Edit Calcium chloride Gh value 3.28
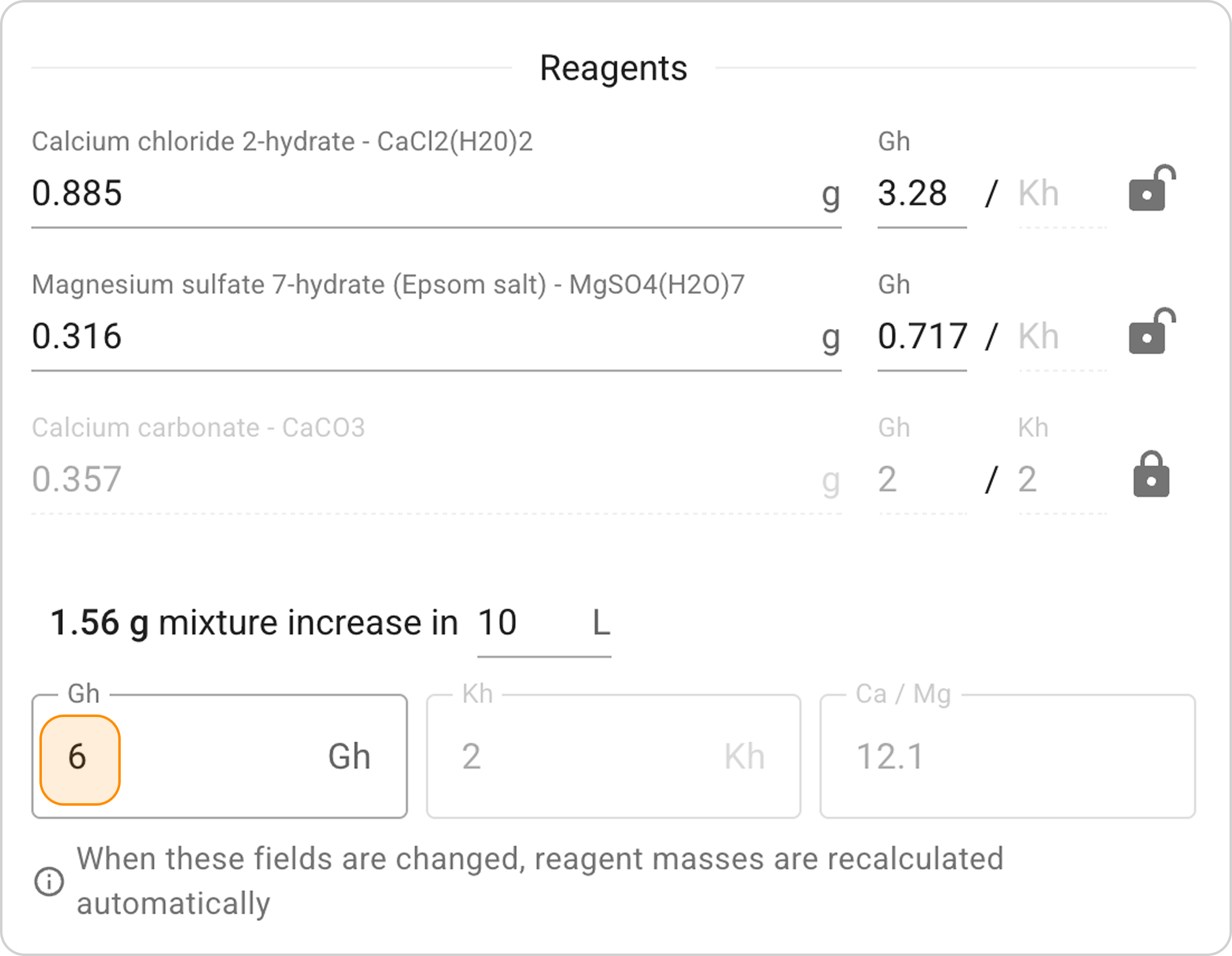The image size is (1232, 956). 920,193
